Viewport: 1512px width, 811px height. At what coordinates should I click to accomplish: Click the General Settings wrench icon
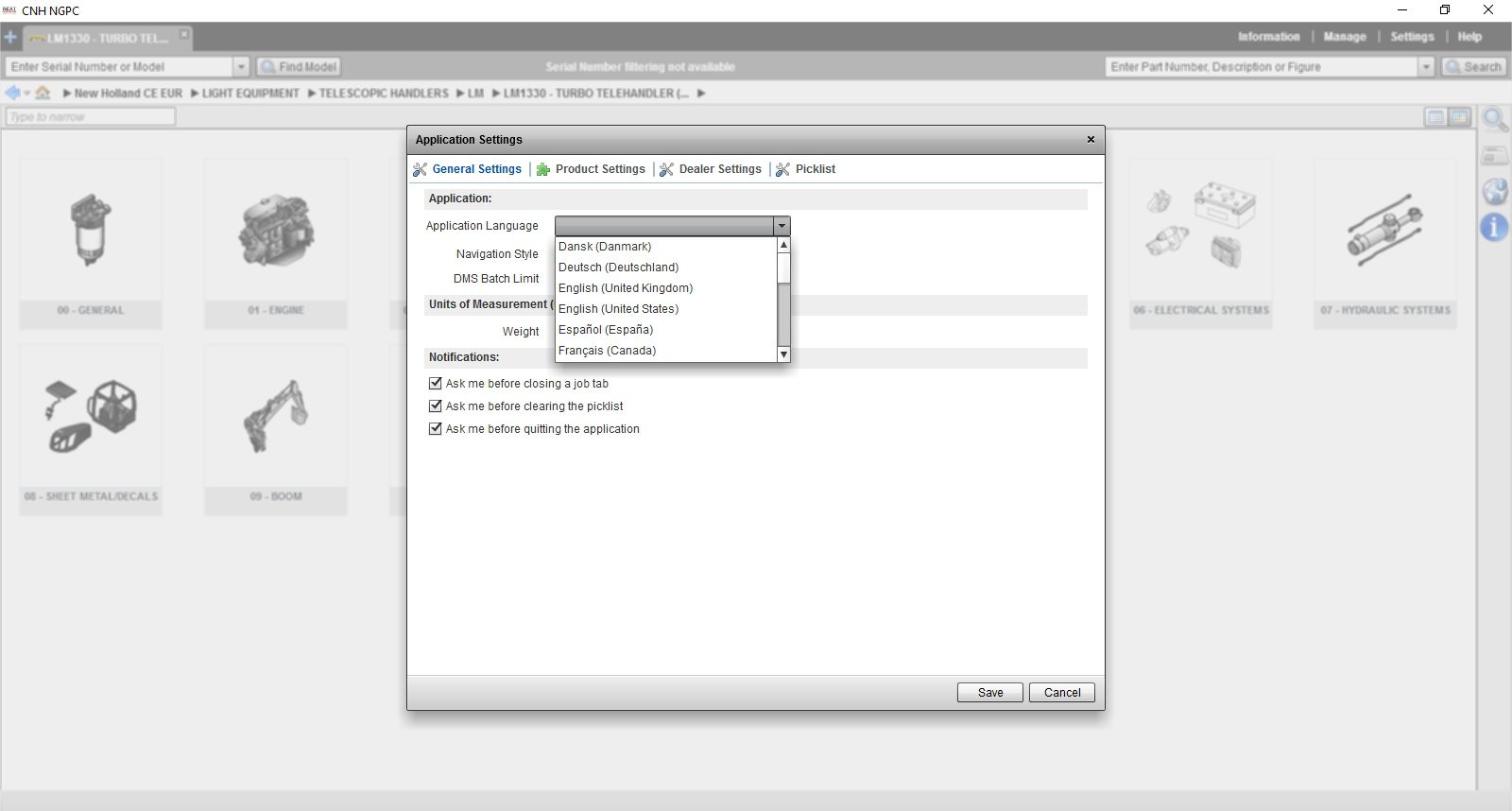pyautogui.click(x=420, y=169)
